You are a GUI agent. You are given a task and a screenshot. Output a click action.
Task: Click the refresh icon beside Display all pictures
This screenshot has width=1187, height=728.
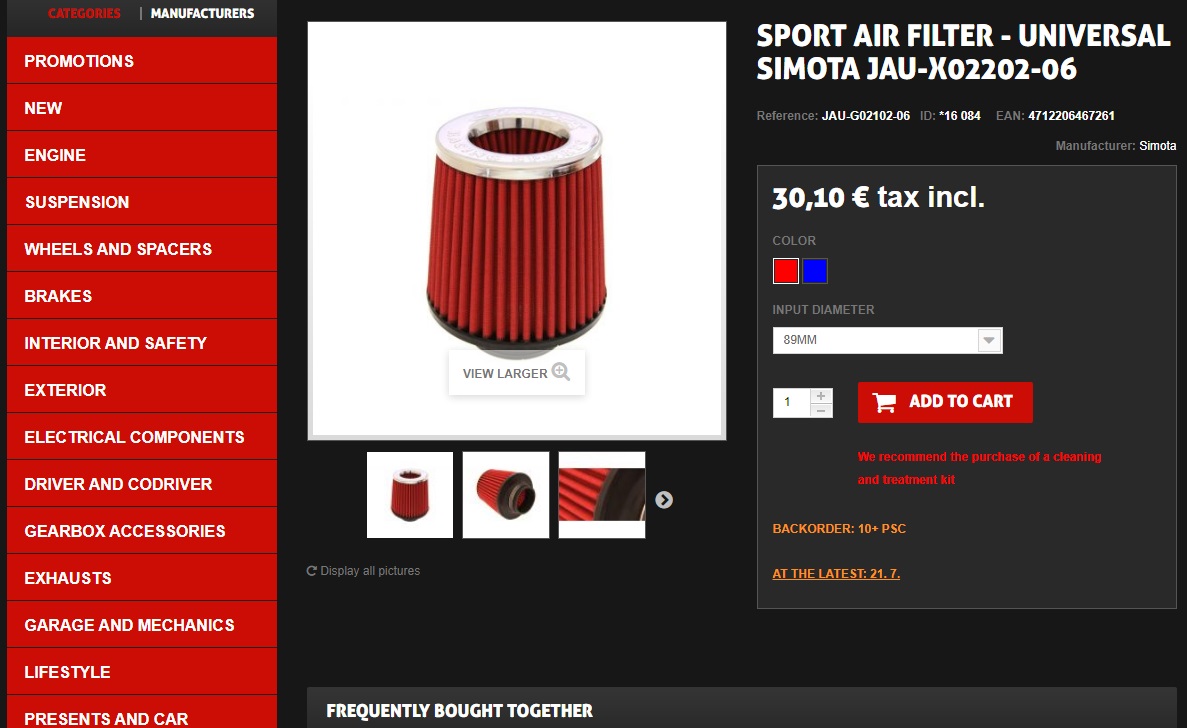pos(311,571)
